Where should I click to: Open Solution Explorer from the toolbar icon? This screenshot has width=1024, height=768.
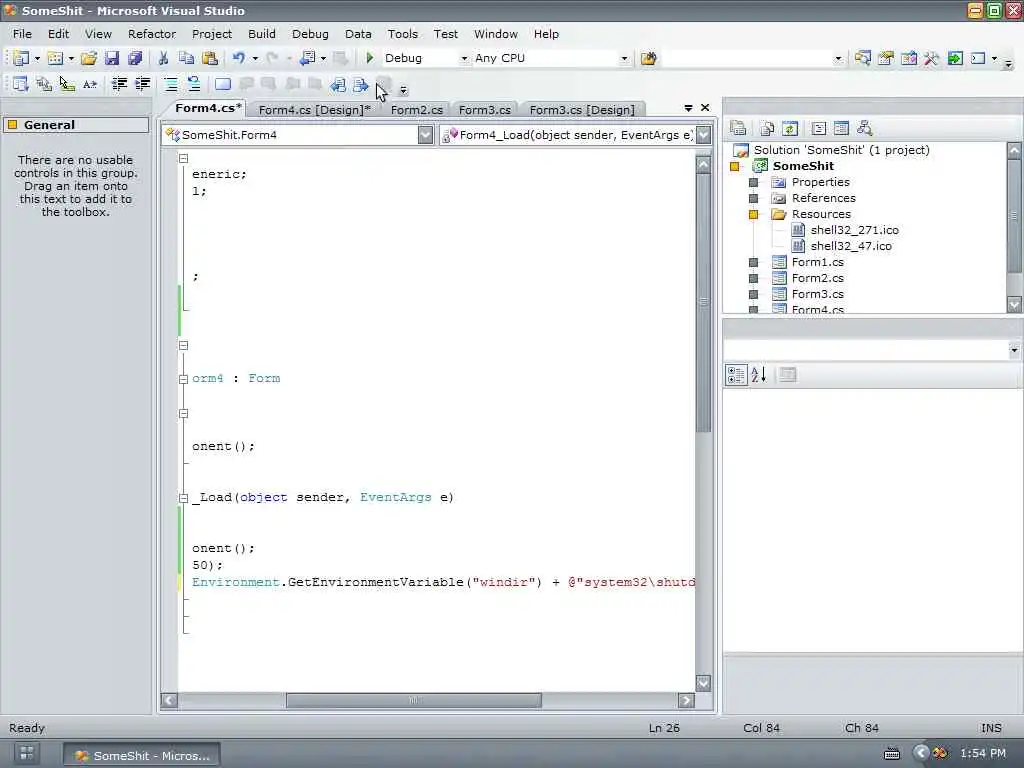pyautogui.click(x=863, y=58)
